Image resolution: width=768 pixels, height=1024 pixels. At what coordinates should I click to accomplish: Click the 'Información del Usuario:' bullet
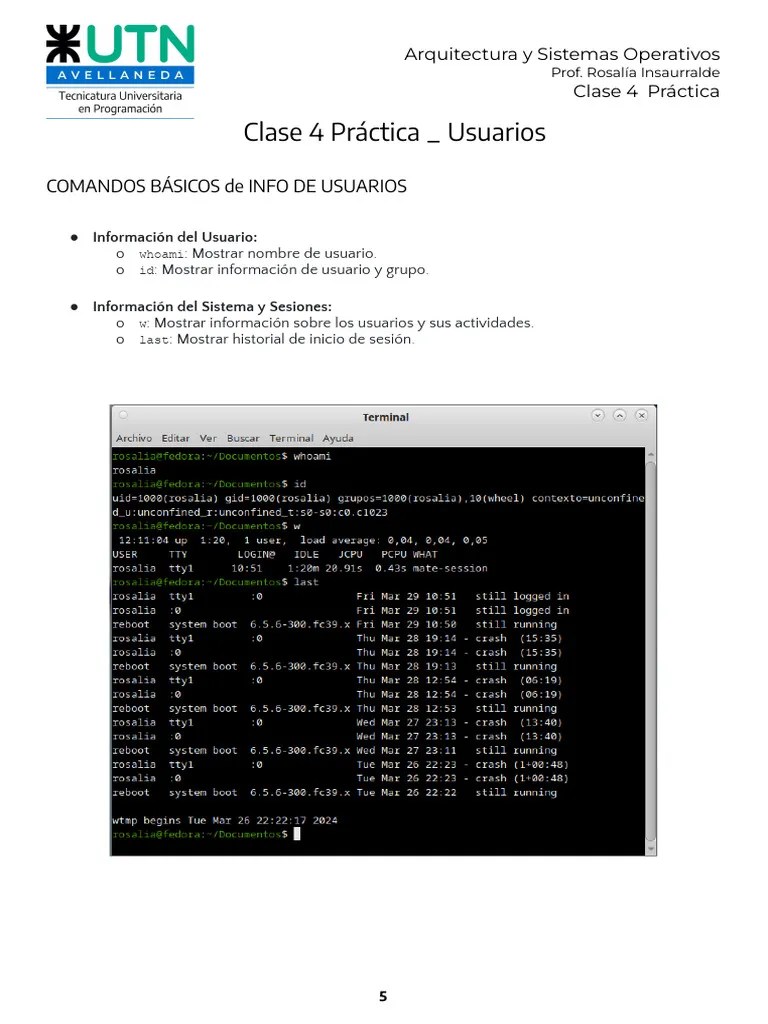pos(174,237)
